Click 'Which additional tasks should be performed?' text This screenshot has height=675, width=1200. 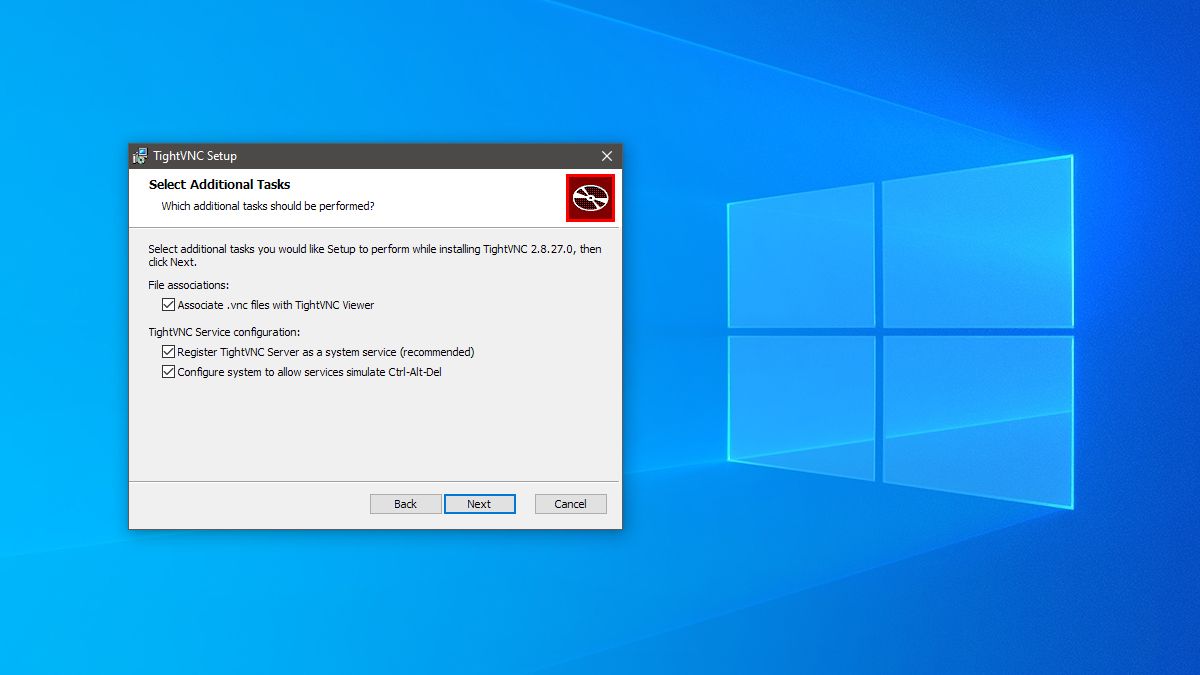pos(268,206)
